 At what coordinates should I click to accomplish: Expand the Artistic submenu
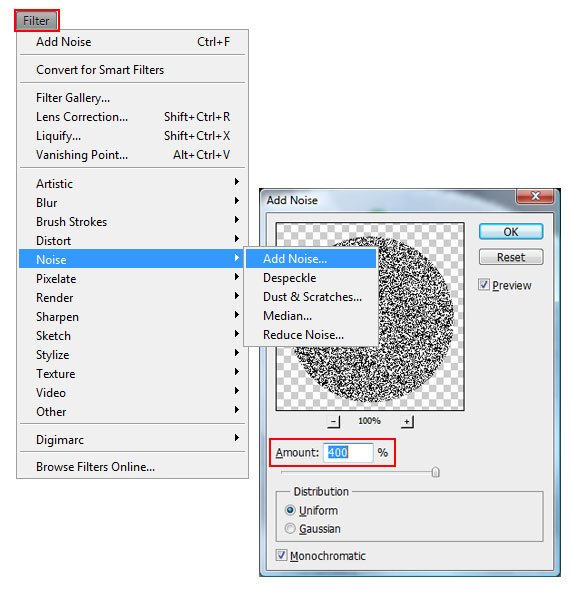tap(133, 184)
